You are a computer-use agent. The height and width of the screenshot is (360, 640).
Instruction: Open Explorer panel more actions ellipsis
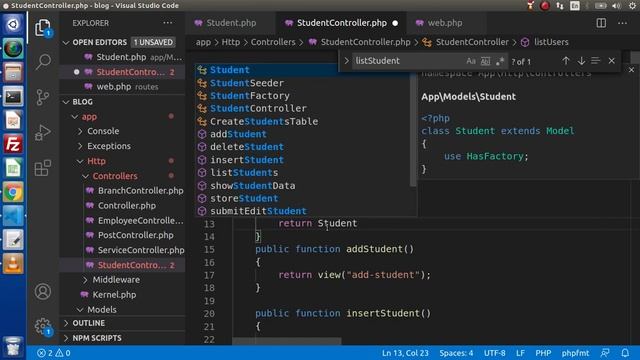pyautogui.click(x=167, y=23)
